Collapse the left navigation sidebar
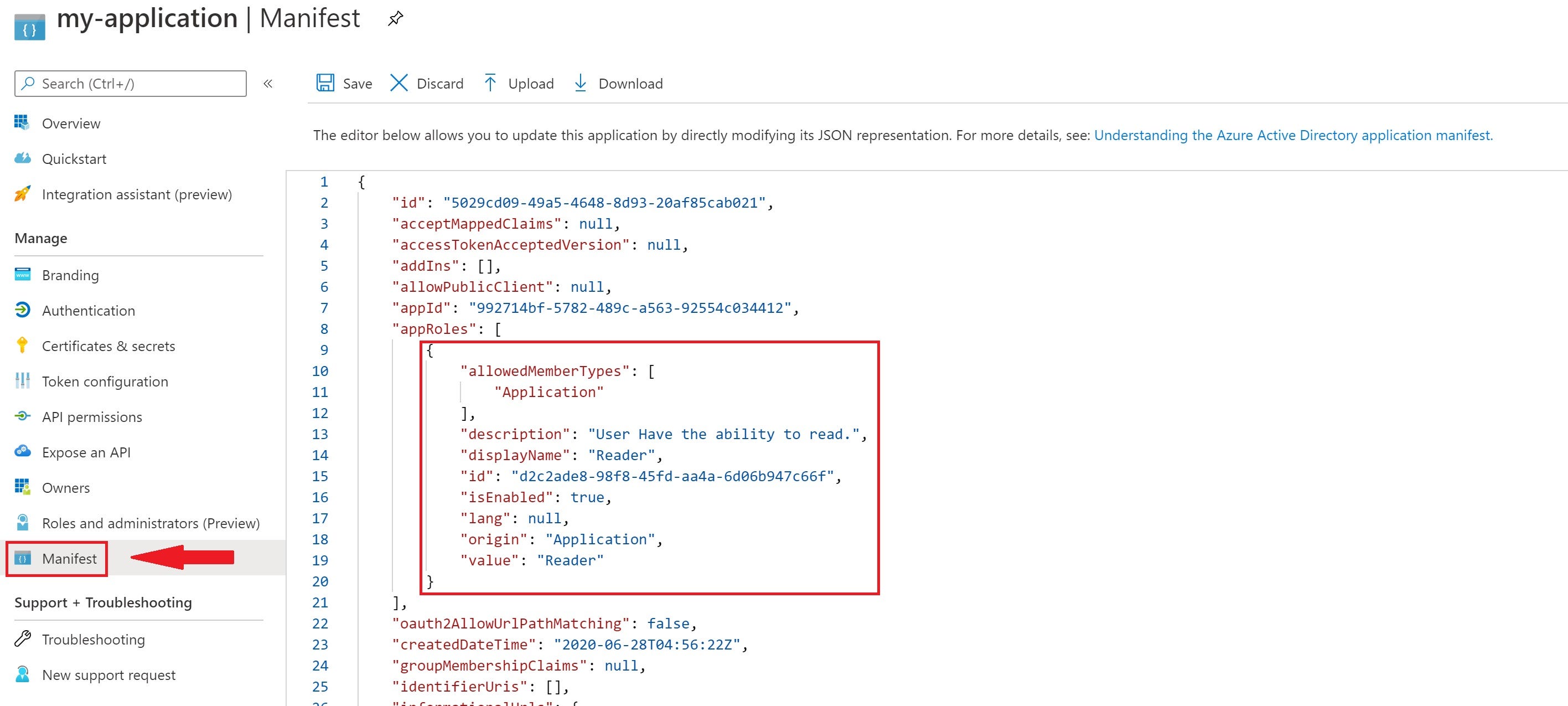The image size is (1568, 706). pyautogui.click(x=268, y=84)
